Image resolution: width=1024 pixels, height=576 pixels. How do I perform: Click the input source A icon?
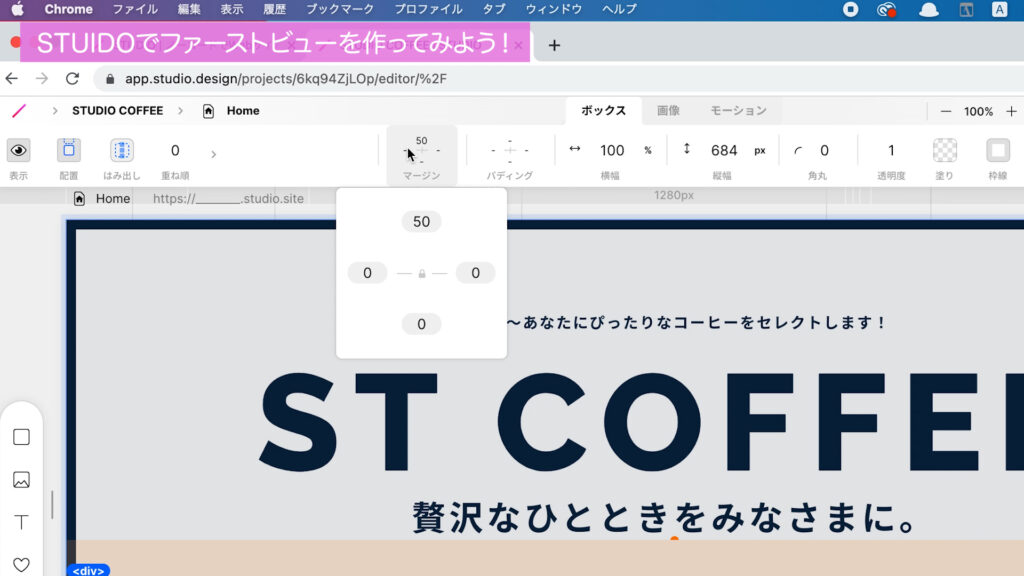[x=999, y=9]
